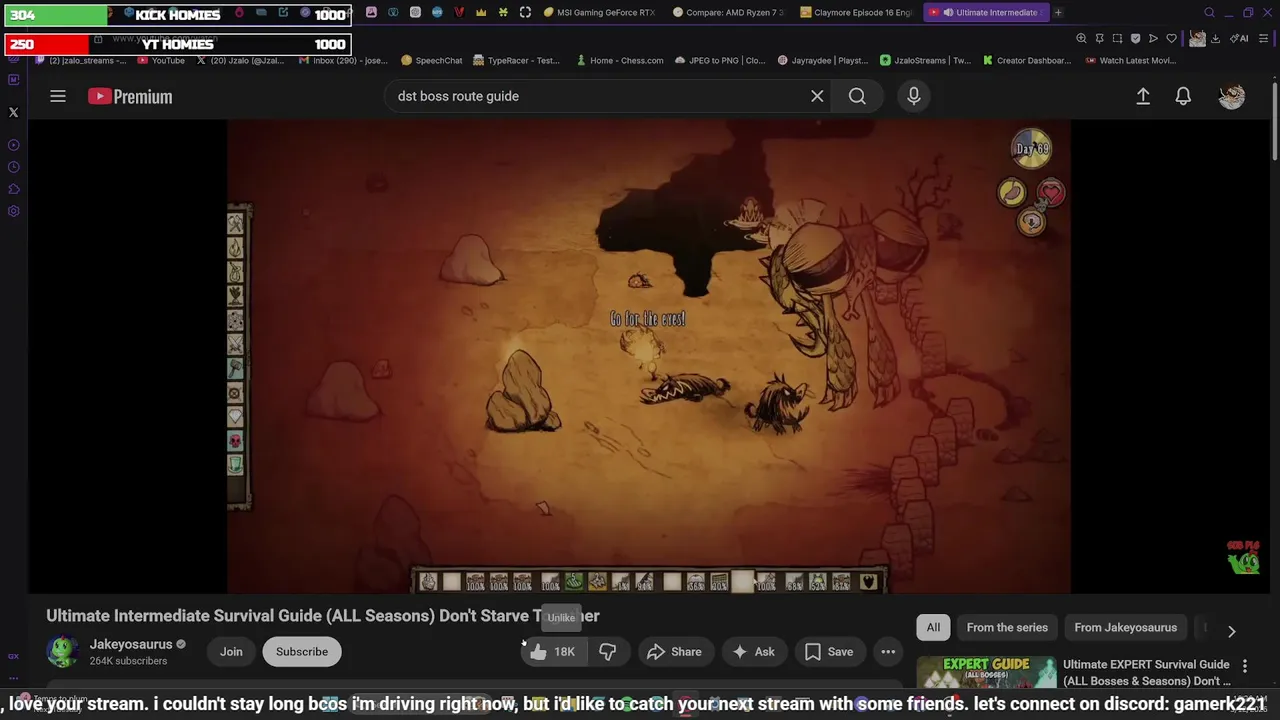Switch to Claymore Episode 16 tab
This screenshot has width=1280, height=720.
(x=856, y=13)
